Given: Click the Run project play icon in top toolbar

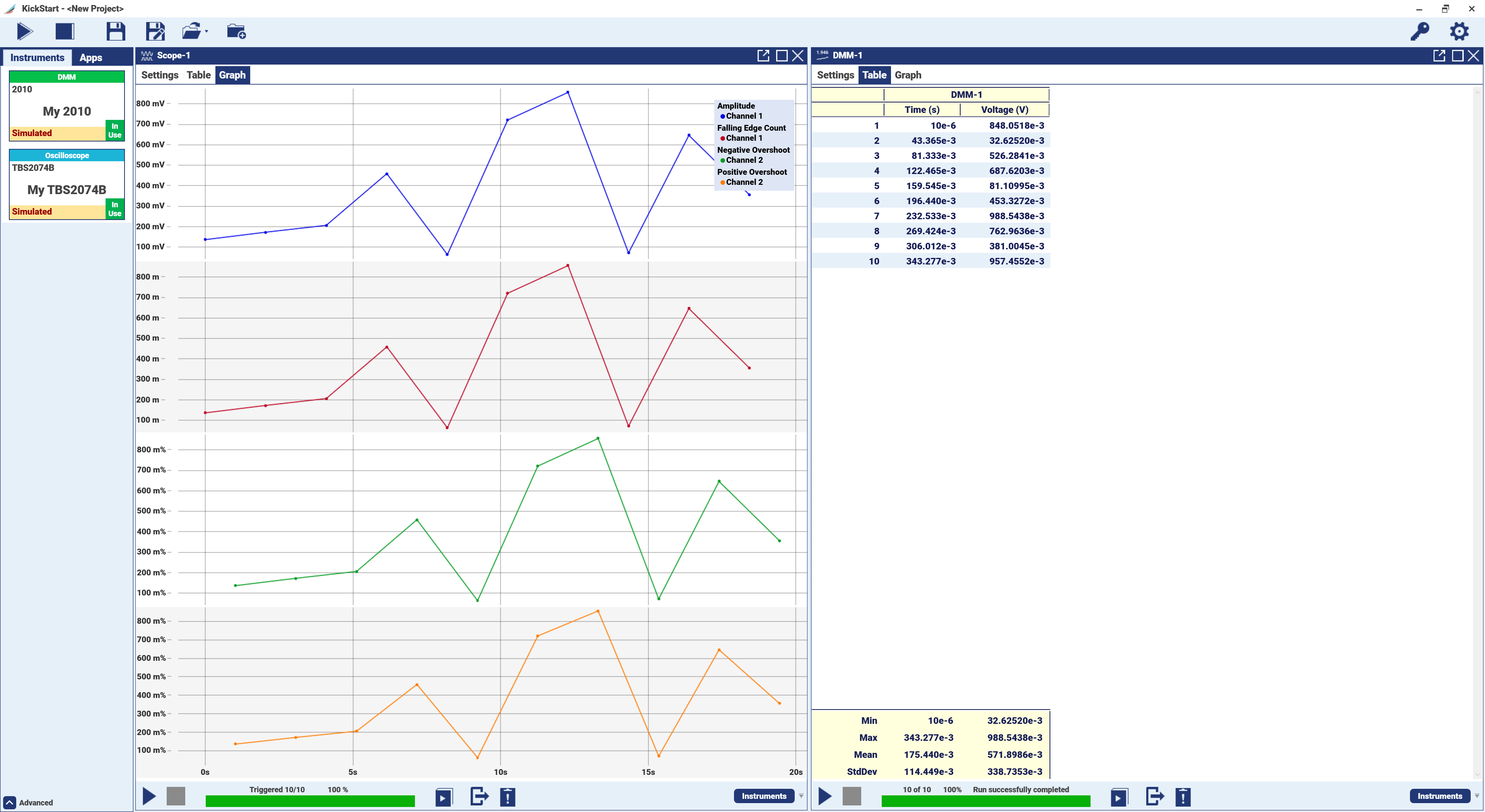Looking at the screenshot, I should pos(24,31).
